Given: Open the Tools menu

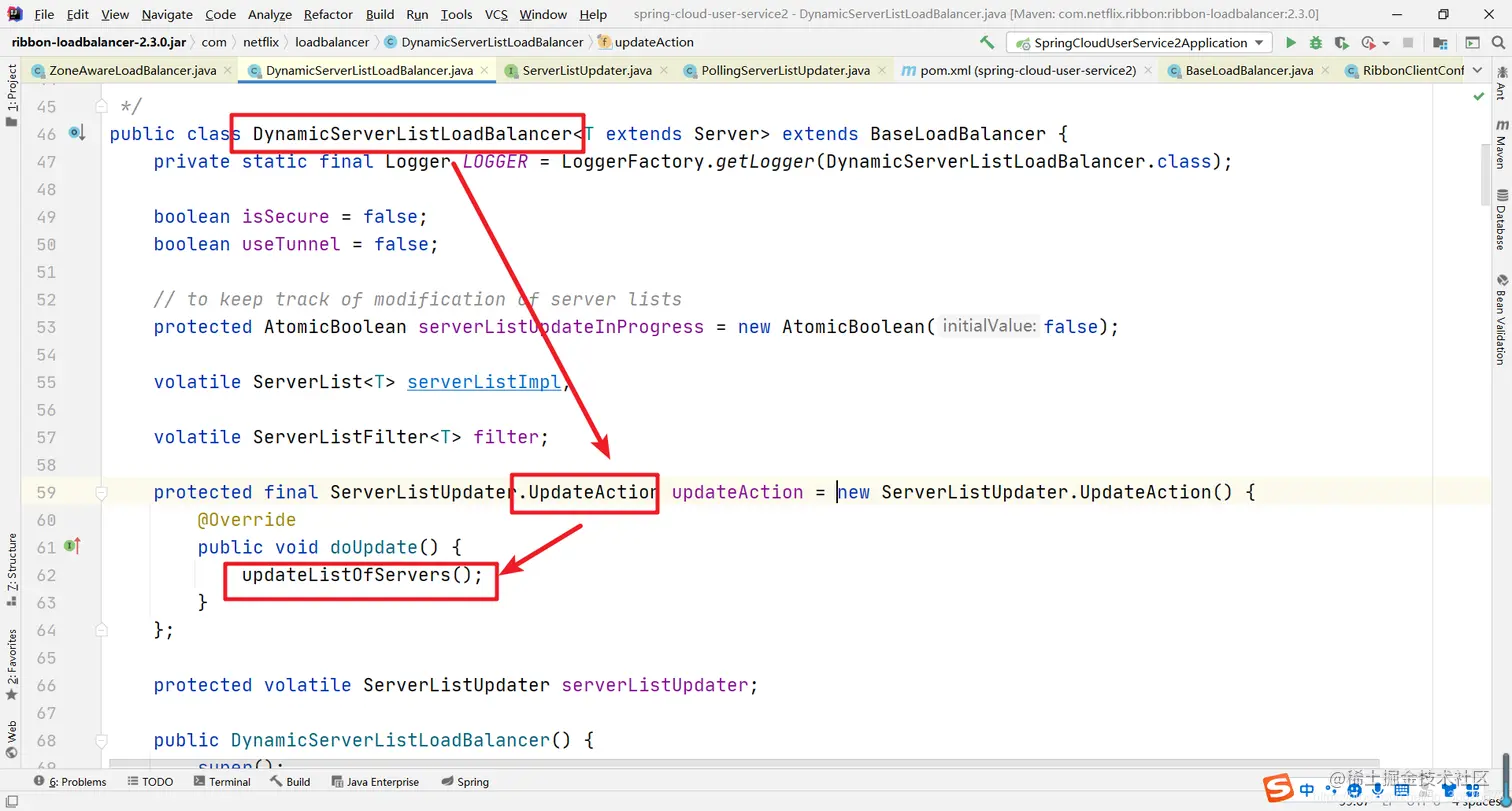Looking at the screenshot, I should pyautogui.click(x=456, y=14).
